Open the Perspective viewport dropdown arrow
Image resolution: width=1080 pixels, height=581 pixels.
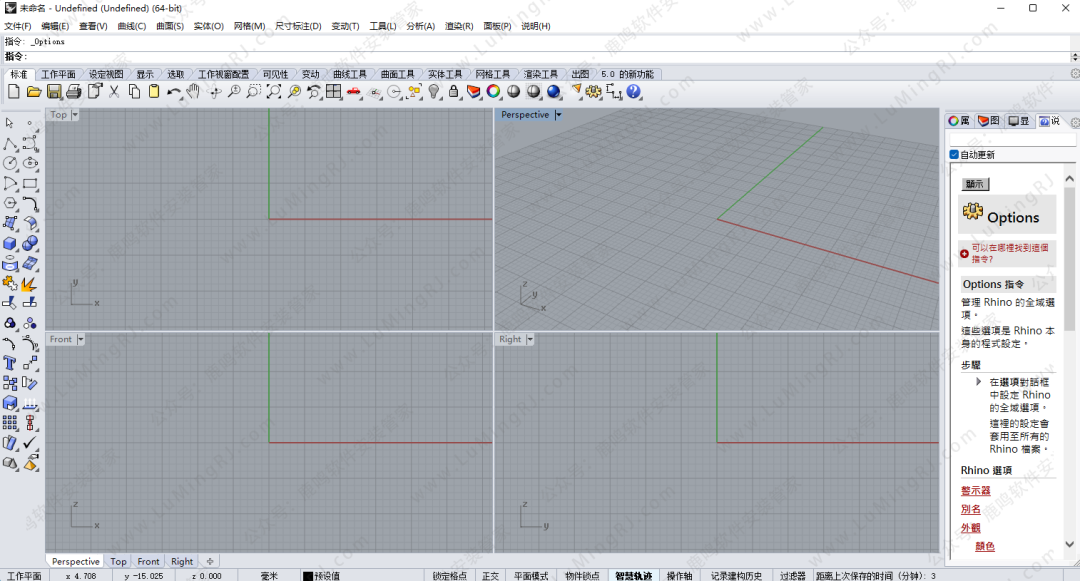(558, 115)
